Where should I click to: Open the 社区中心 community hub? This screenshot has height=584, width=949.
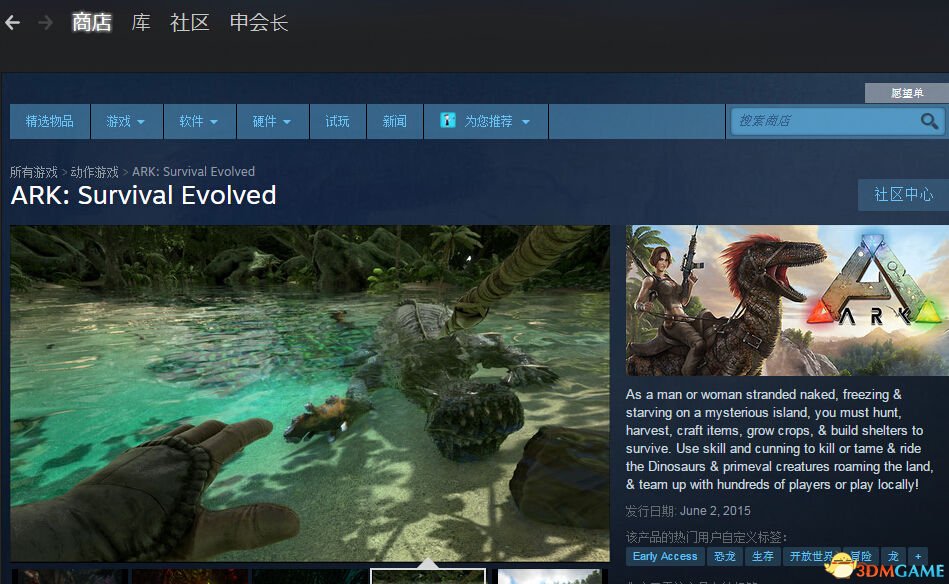coord(903,194)
